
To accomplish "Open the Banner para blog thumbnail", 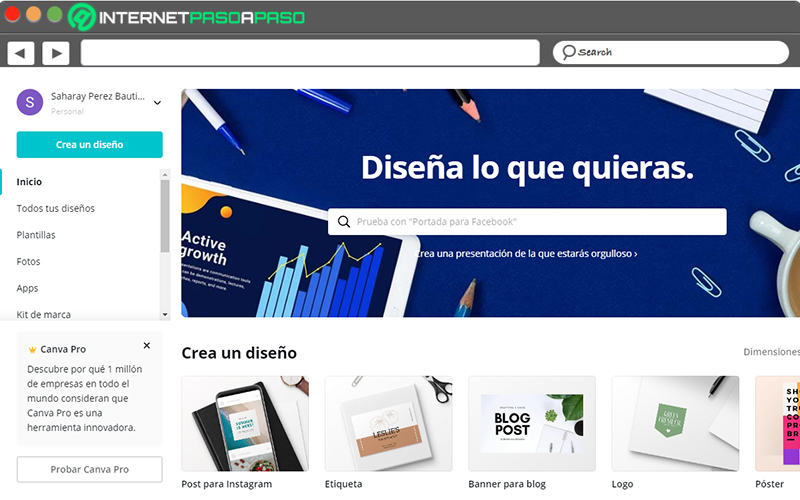I will click(532, 423).
